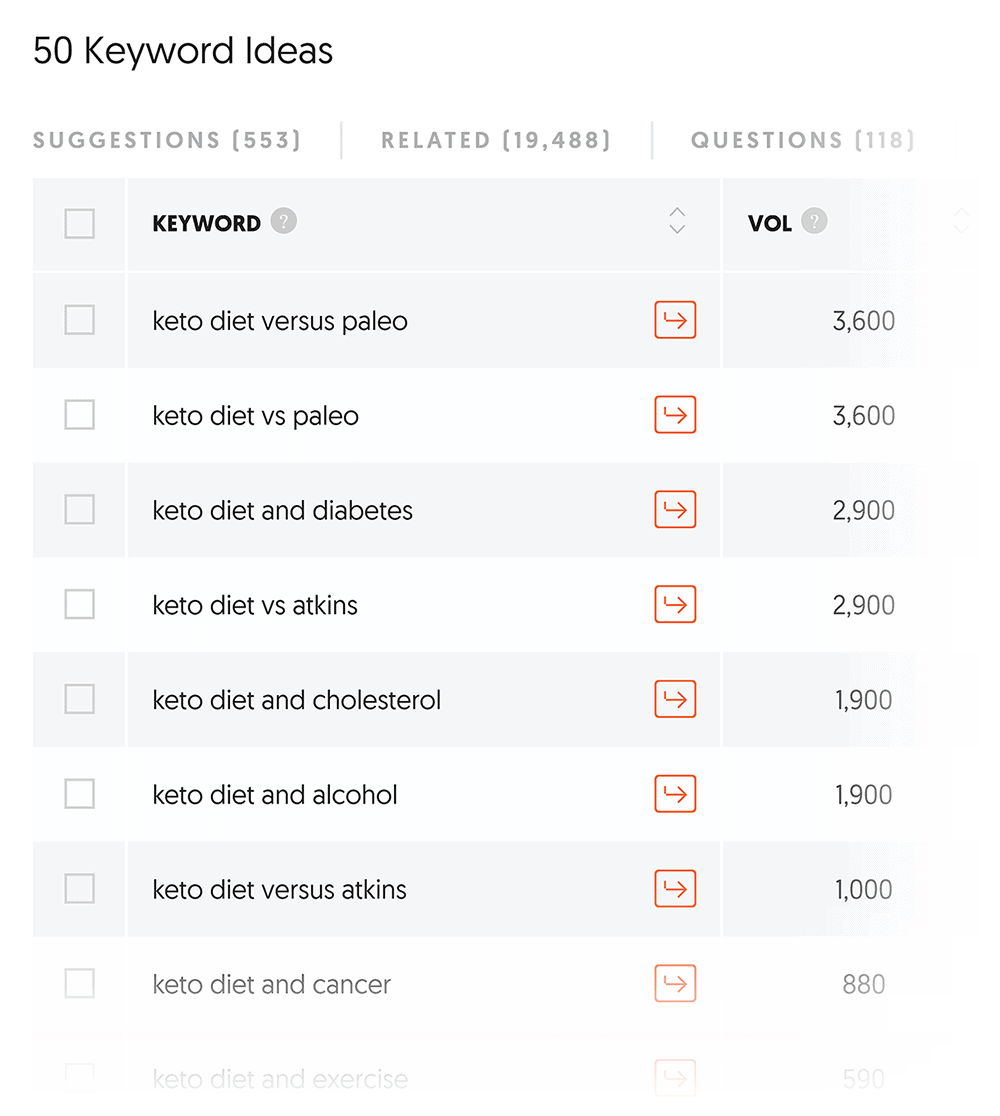Viewport: 1000px width, 1116px height.
Task: Open arrow icon for keto diet and cholesterol
Action: tap(675, 700)
